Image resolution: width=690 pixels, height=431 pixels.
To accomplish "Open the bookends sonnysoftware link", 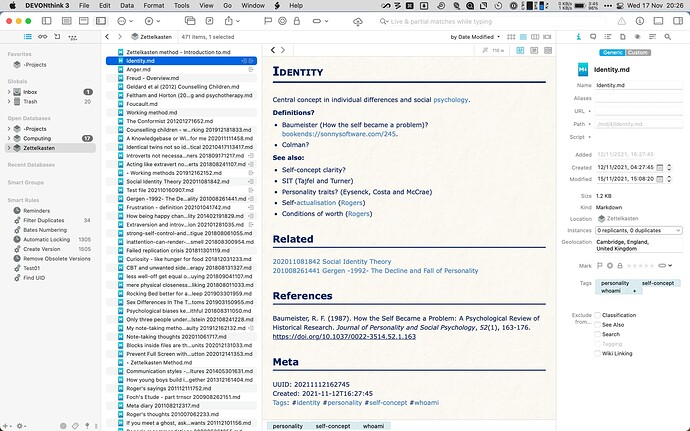I will (339, 134).
